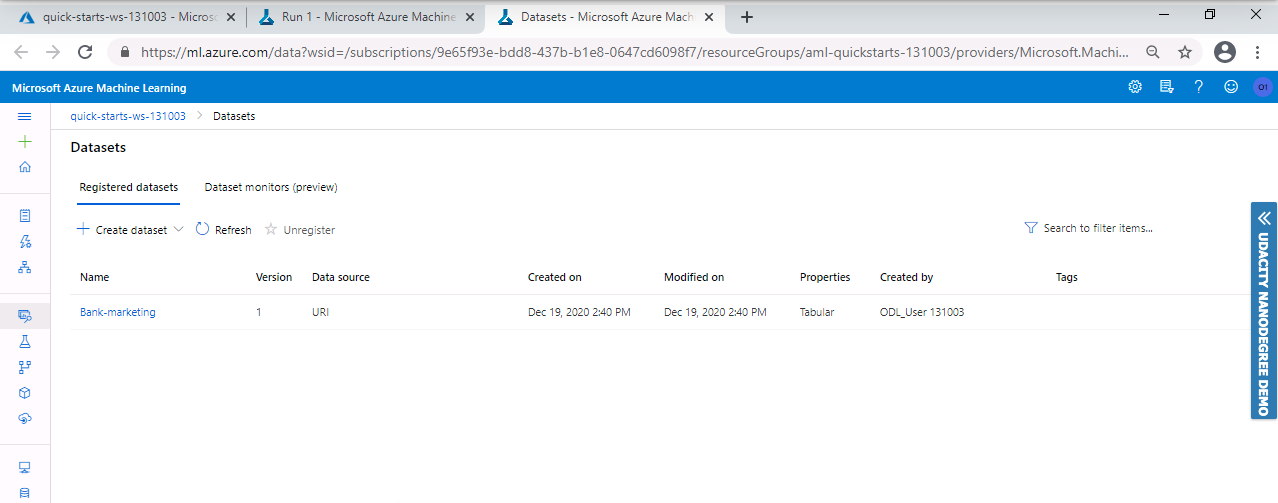The image size is (1278, 503).
Task: Click the ODL_User 131003 cell
Action: click(922, 312)
